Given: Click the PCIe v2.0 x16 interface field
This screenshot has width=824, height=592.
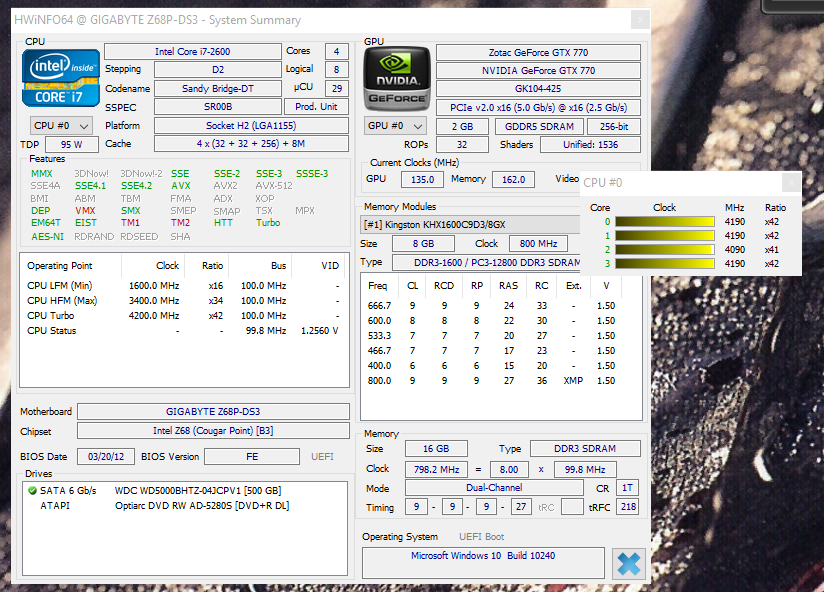Looking at the screenshot, I should point(538,107).
